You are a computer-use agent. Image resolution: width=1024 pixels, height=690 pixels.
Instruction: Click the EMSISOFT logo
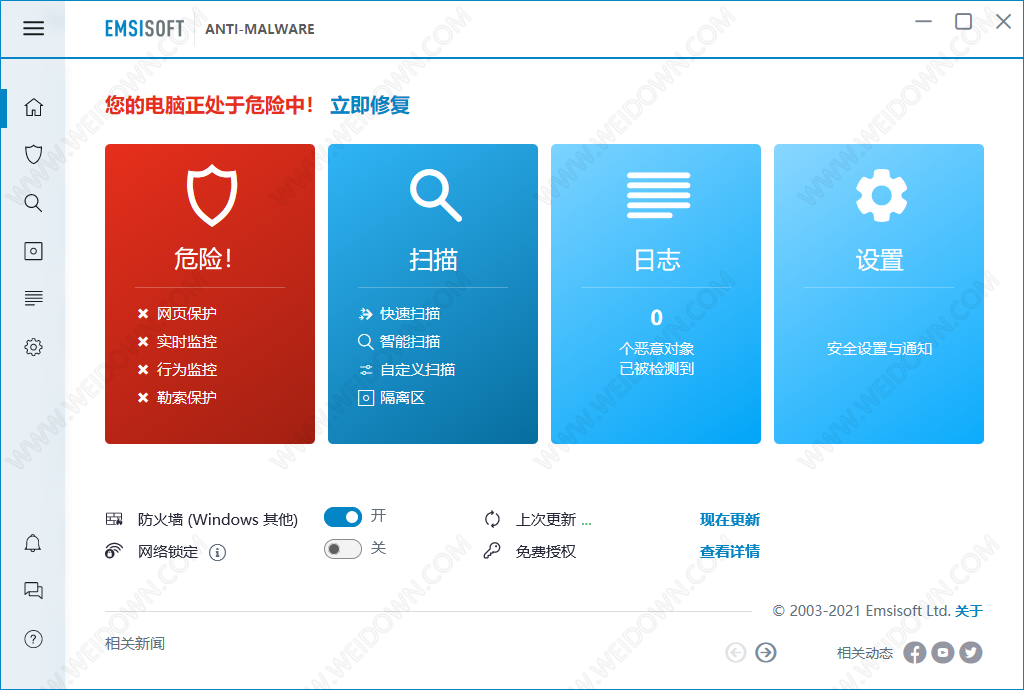144,29
